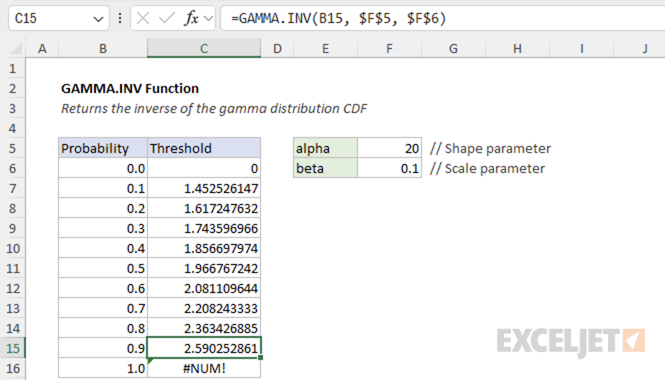
Task: Select row 16 header
Action: (13, 368)
